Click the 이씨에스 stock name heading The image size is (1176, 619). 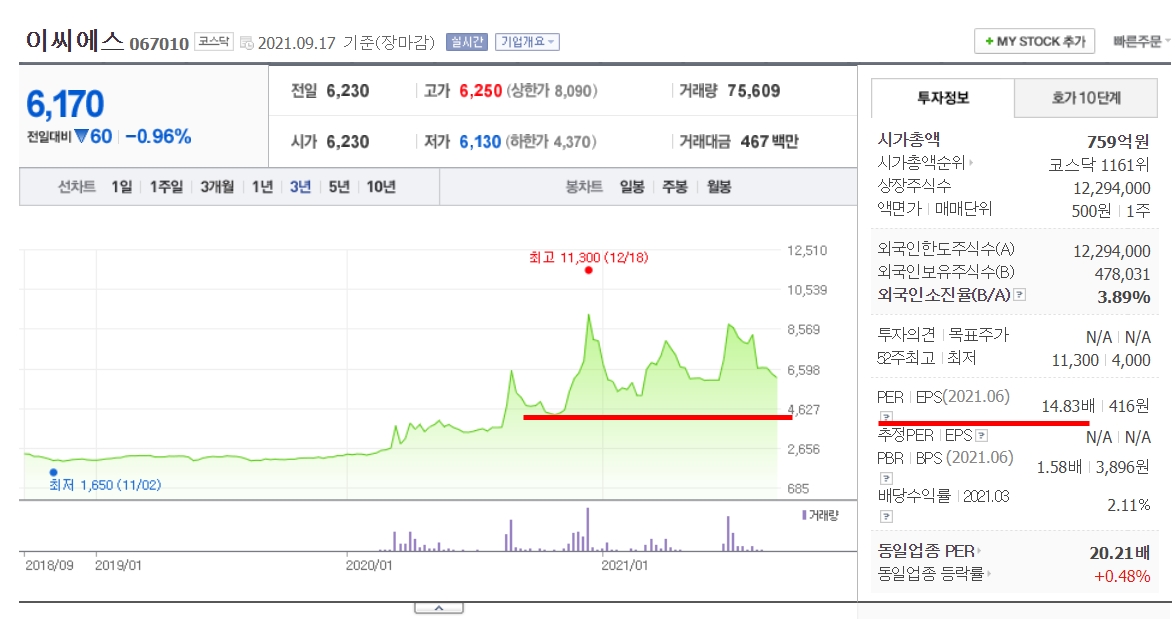75,40
